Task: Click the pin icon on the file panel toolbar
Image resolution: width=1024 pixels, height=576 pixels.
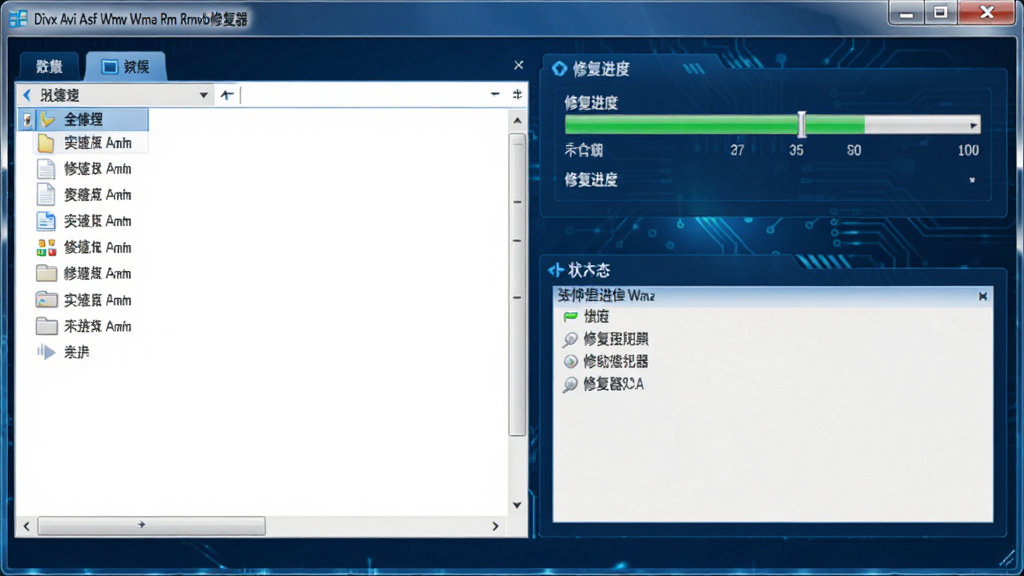Action: click(517, 95)
